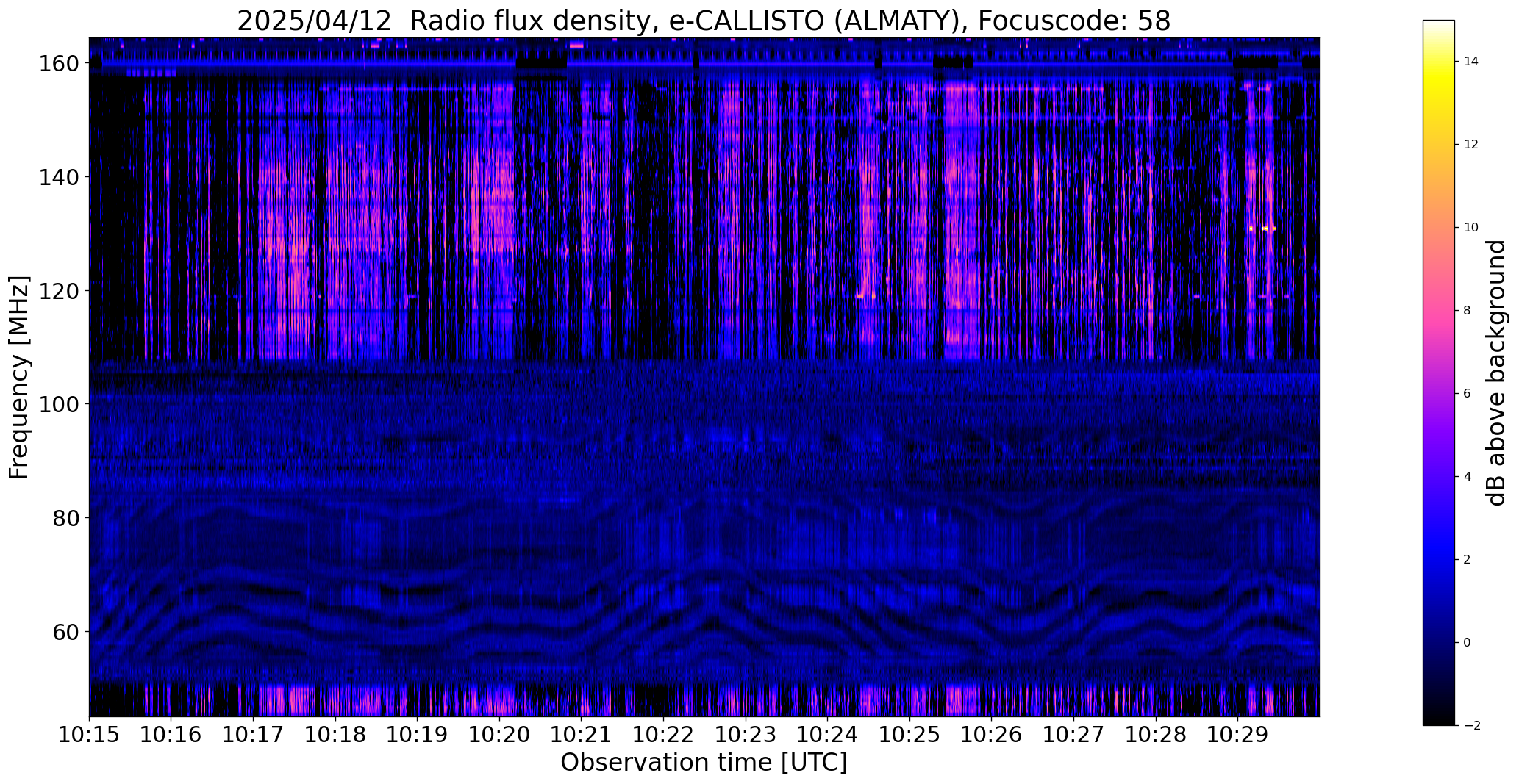Click the colorbar tick value 14
Image resolution: width=1519 pixels, height=784 pixels.
click(1471, 62)
